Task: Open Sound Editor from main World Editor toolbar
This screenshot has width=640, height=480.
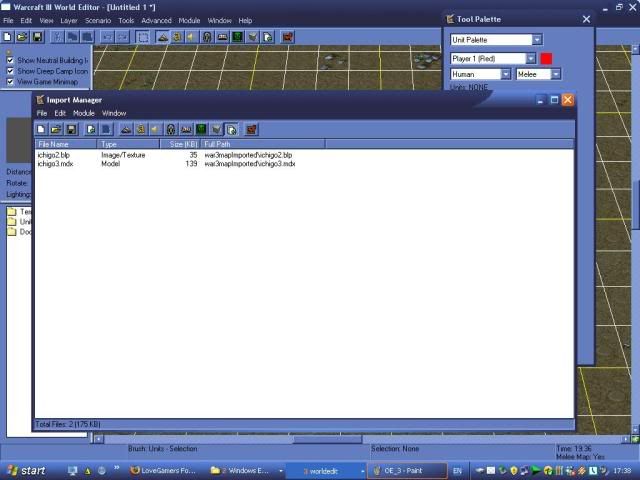Action: [192, 37]
